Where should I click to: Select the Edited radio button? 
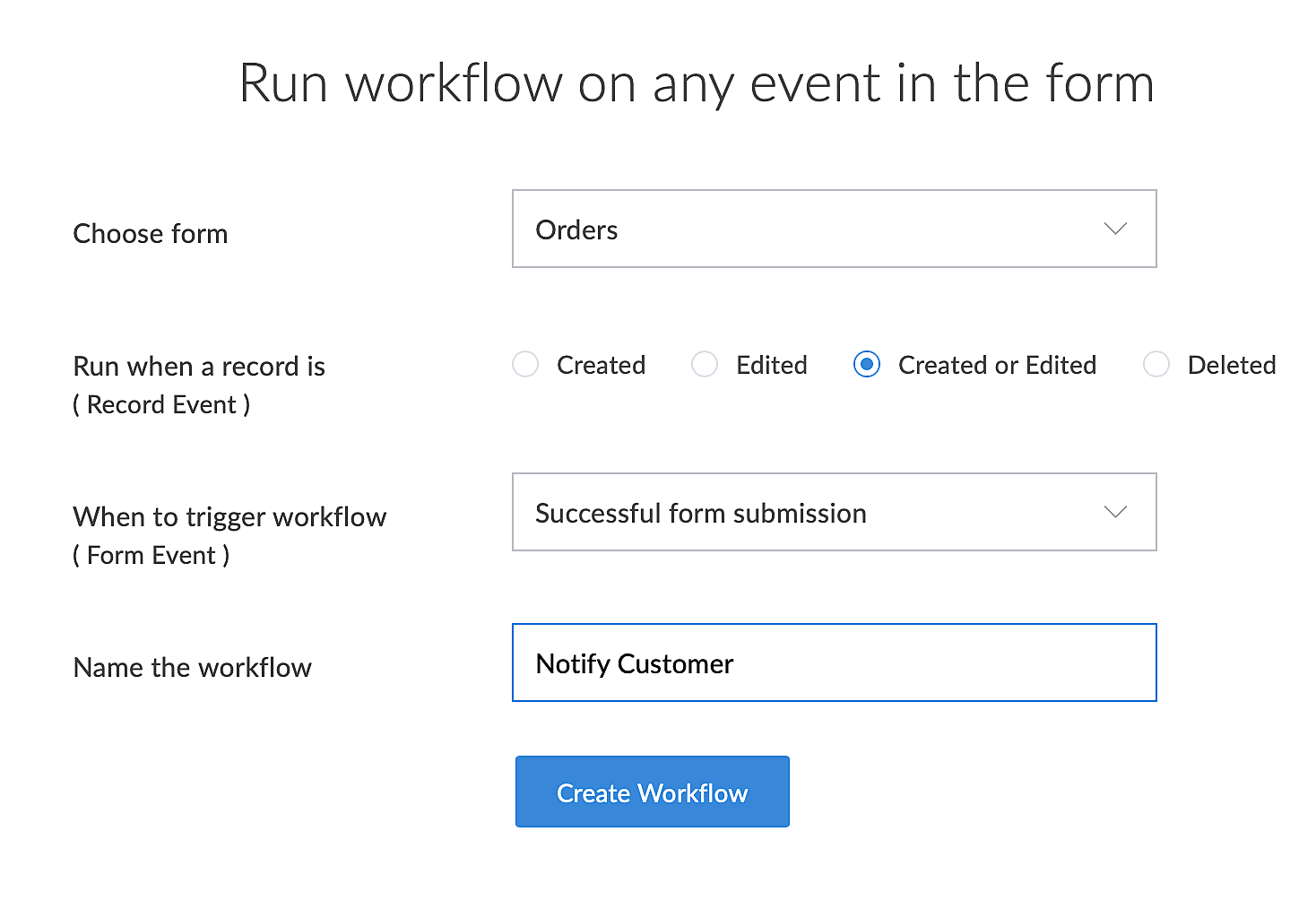click(705, 365)
